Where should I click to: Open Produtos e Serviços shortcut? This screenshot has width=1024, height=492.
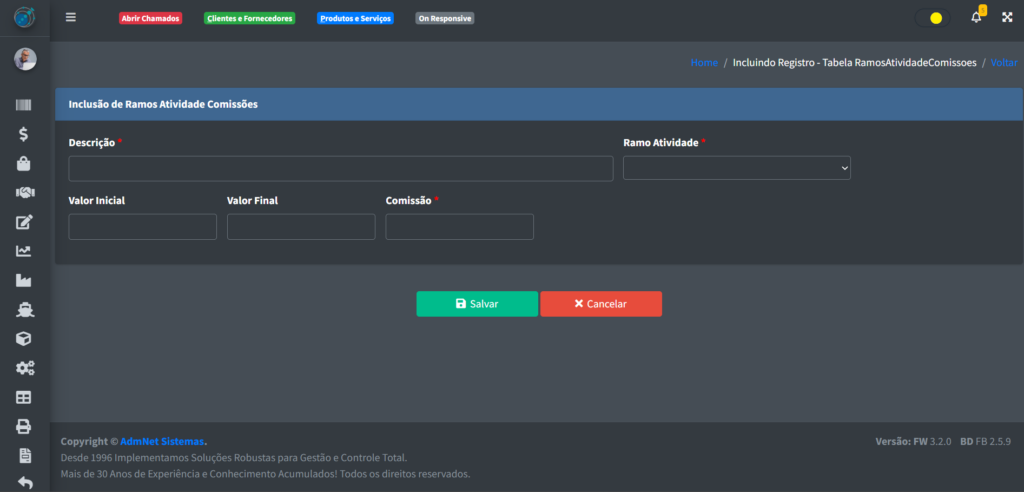click(355, 18)
